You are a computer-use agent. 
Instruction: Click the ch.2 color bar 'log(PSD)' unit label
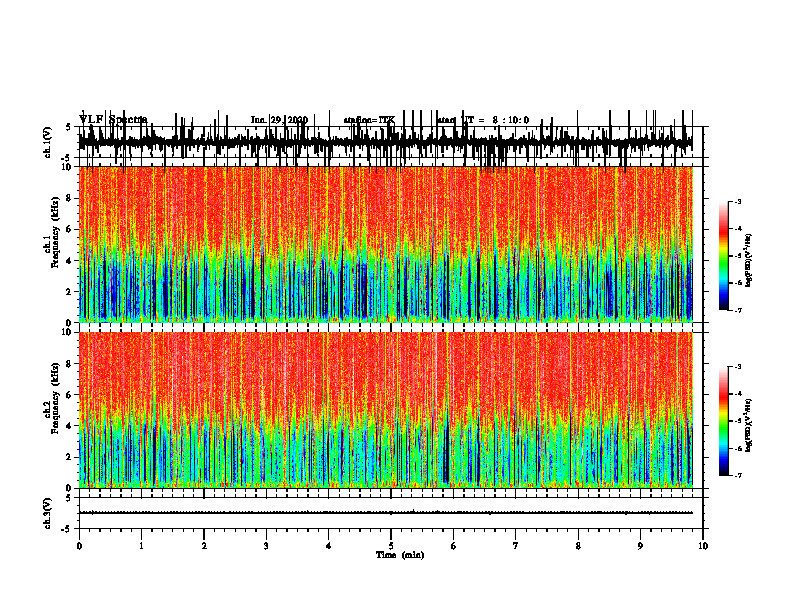click(x=750, y=425)
